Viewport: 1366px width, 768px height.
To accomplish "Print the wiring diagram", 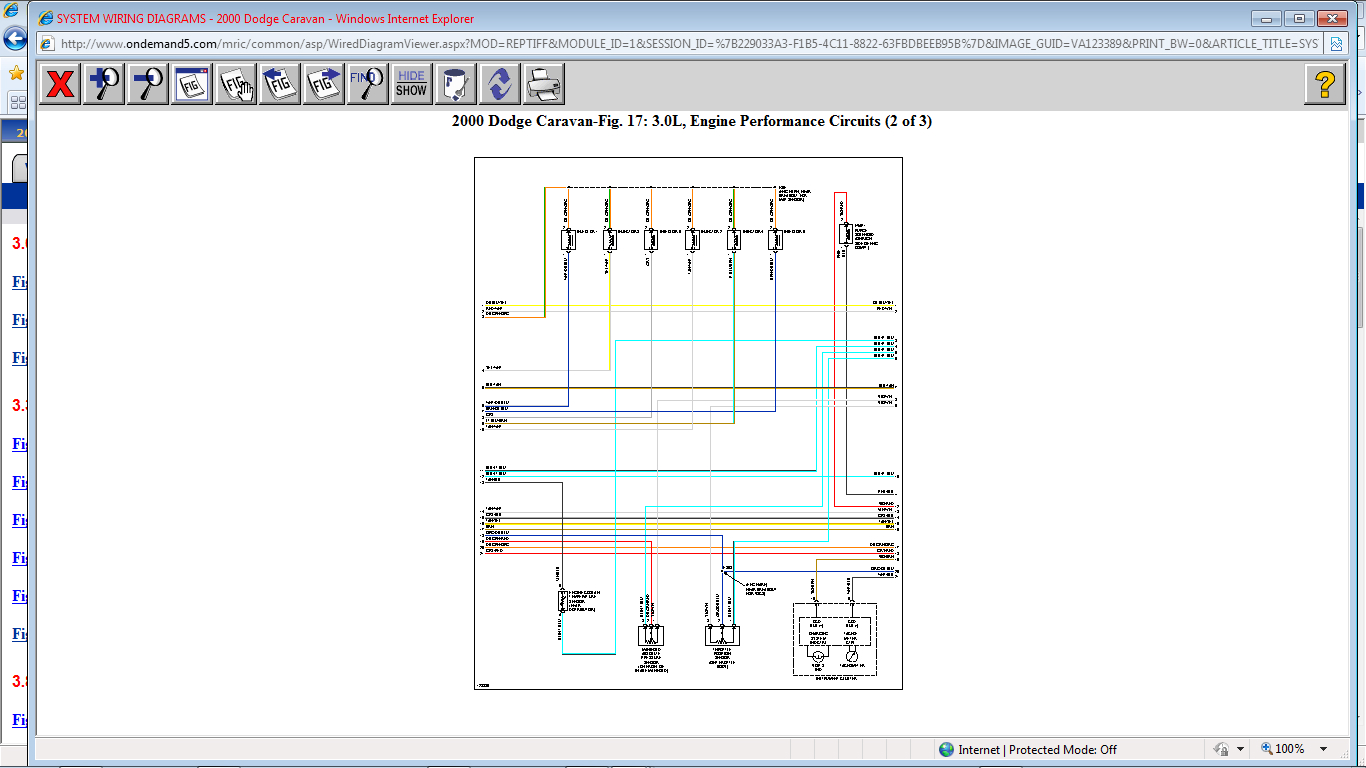I will pos(543,84).
